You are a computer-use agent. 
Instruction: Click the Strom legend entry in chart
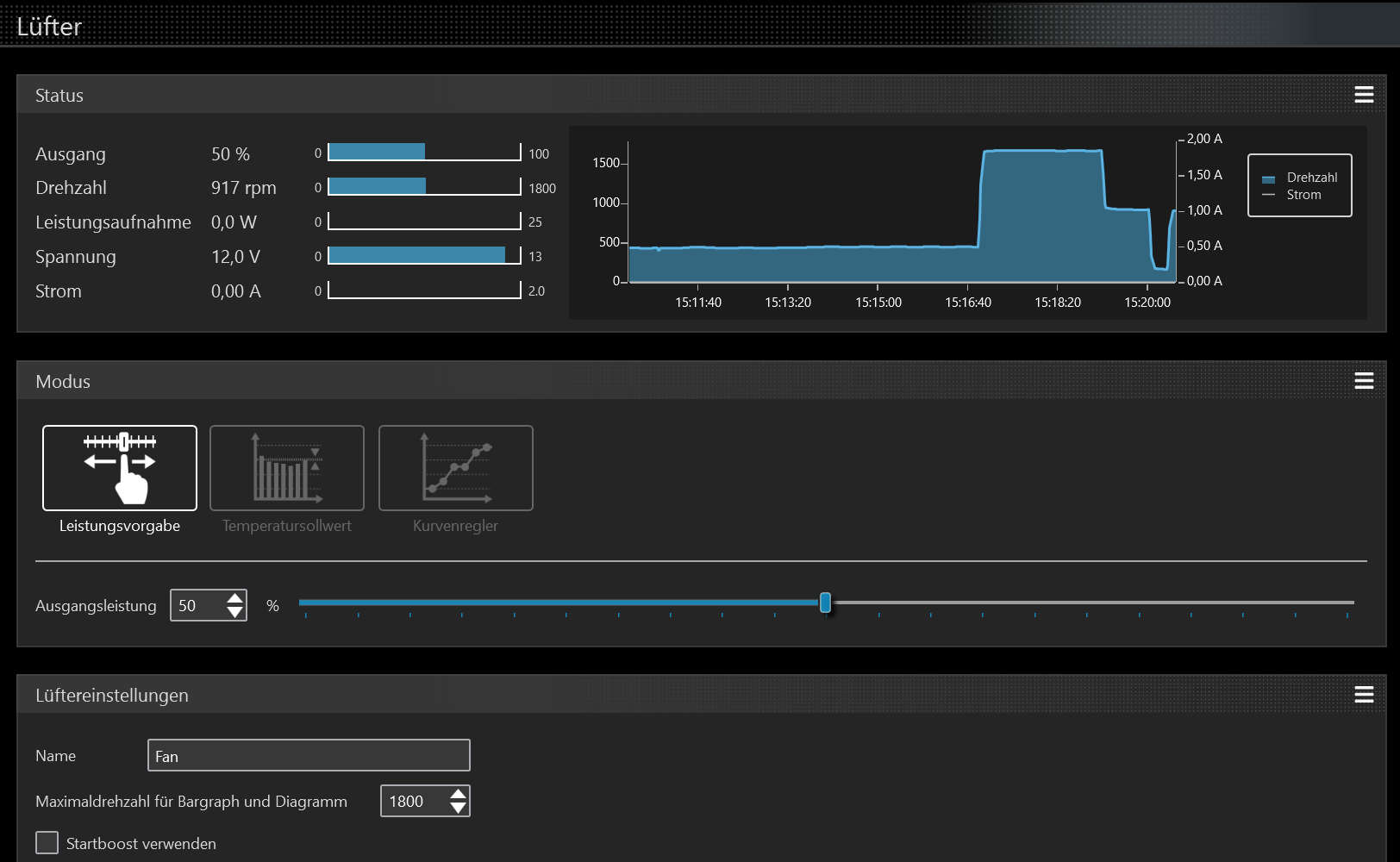1291,195
